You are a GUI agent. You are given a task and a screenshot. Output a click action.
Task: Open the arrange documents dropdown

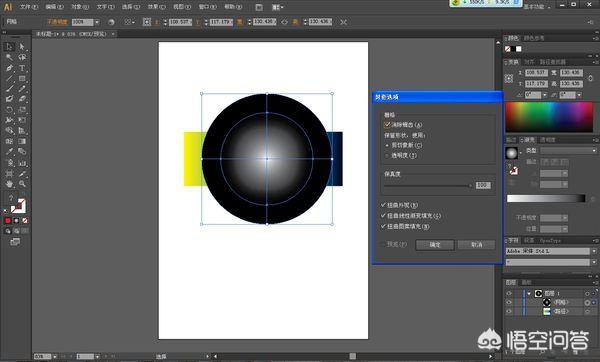(x=278, y=7)
